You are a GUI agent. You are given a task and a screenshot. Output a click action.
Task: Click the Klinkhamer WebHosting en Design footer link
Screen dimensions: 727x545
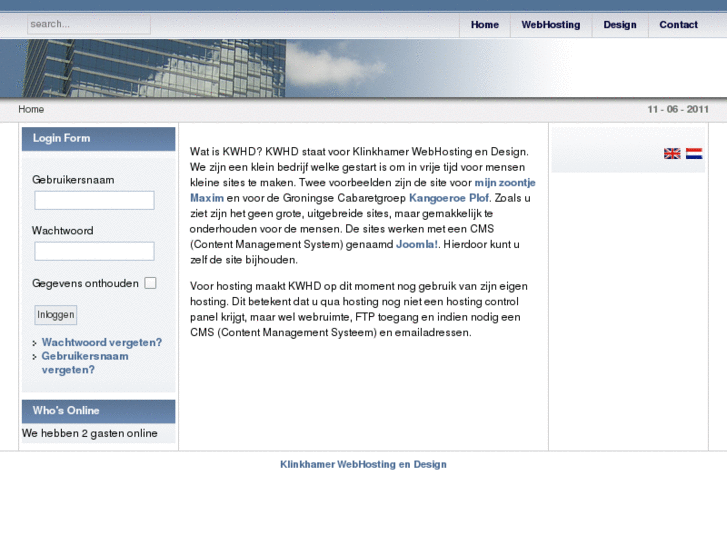[x=363, y=464]
